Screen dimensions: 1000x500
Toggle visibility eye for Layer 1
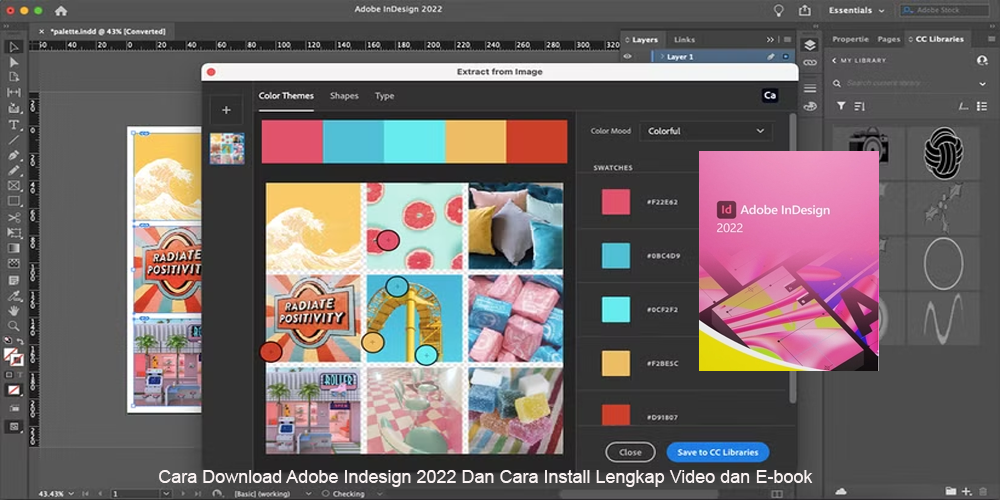(627, 57)
